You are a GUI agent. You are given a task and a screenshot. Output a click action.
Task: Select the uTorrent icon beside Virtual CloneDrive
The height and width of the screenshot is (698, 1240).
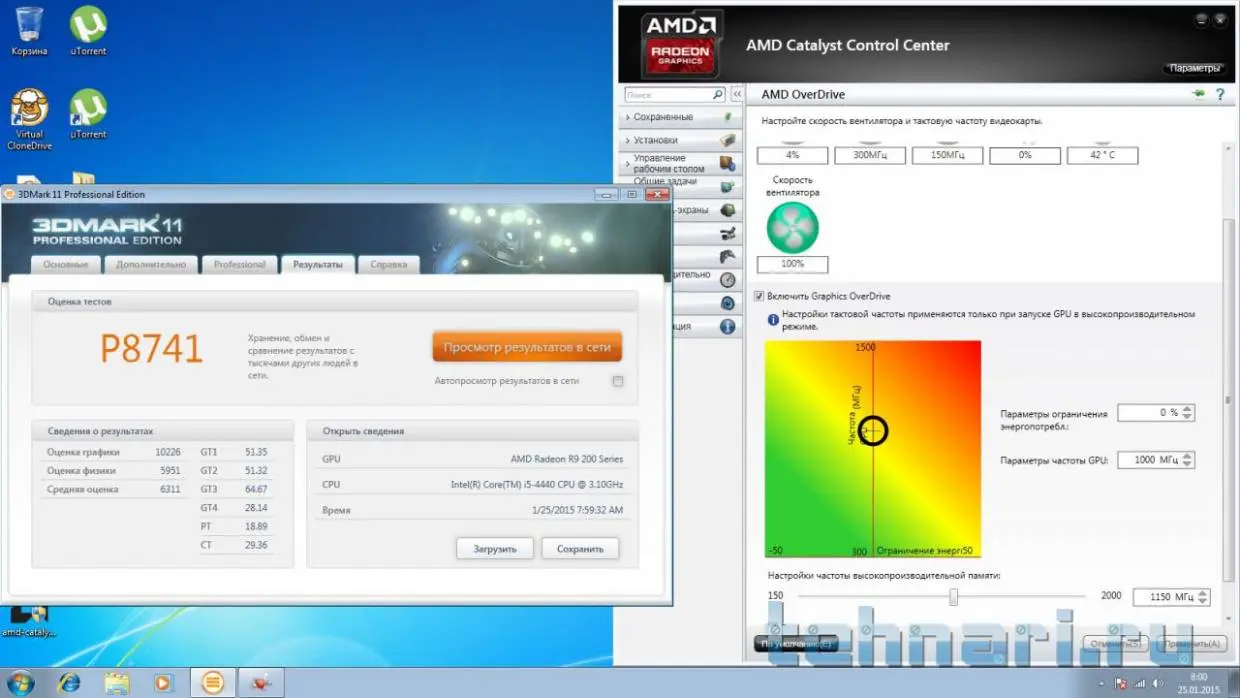(x=88, y=113)
